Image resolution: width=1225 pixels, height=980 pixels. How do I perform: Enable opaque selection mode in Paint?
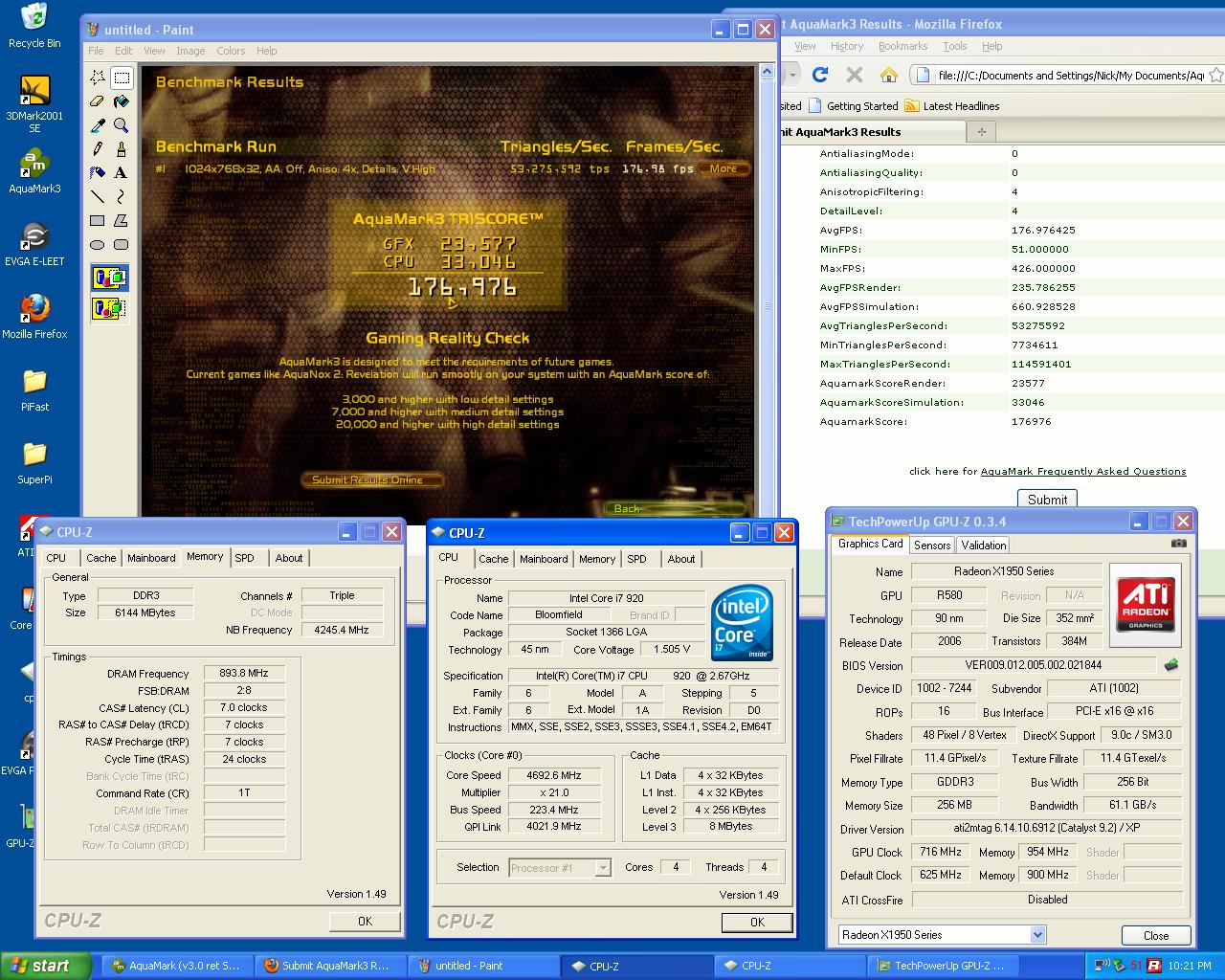click(x=109, y=278)
